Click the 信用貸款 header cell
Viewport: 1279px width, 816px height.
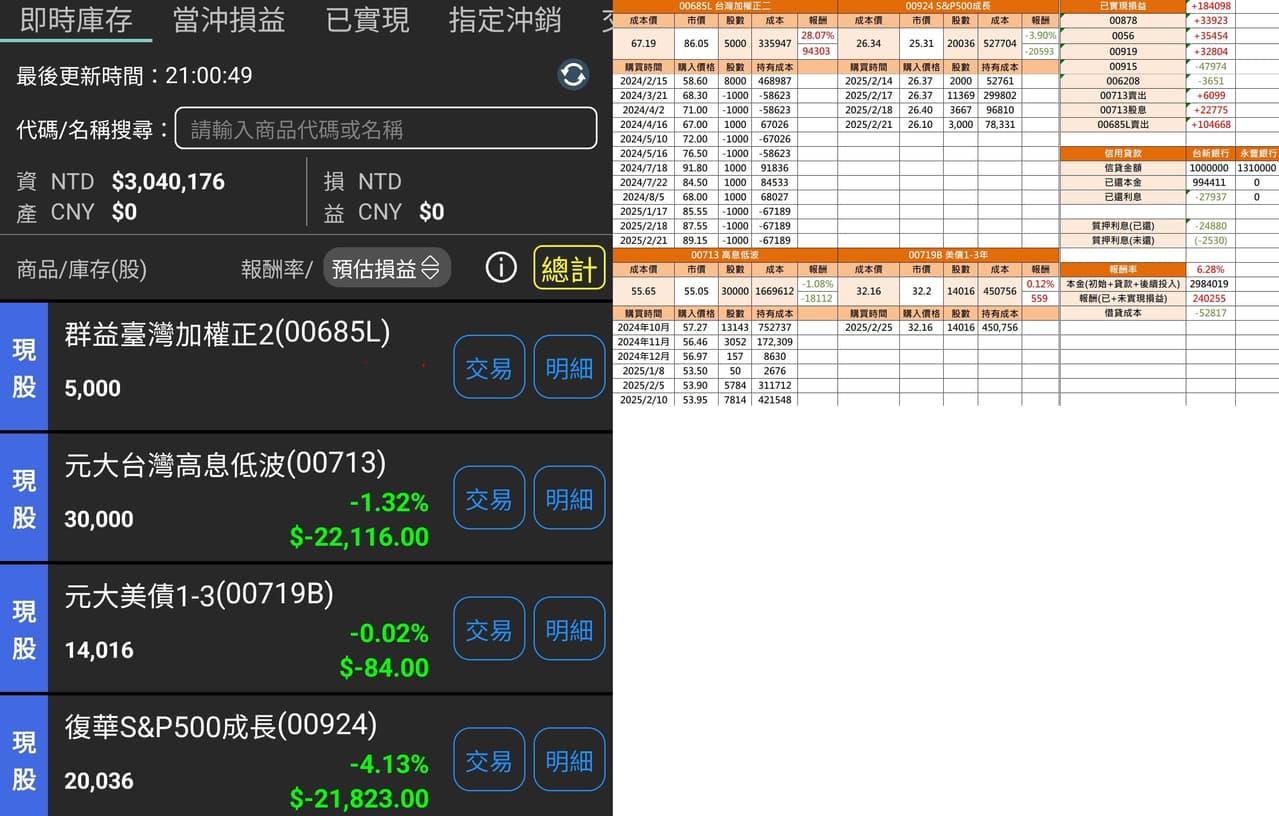tap(1123, 153)
